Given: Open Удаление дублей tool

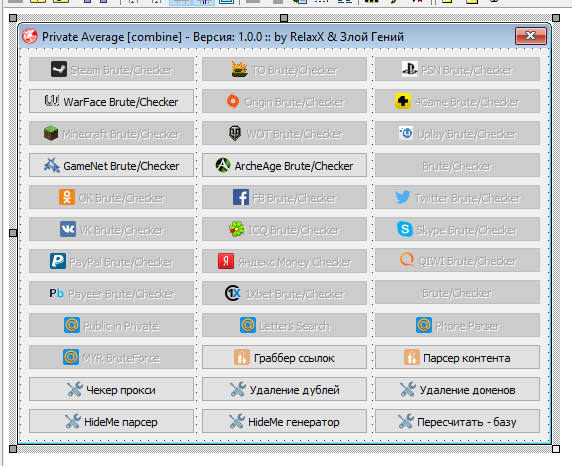Looking at the screenshot, I should (284, 389).
